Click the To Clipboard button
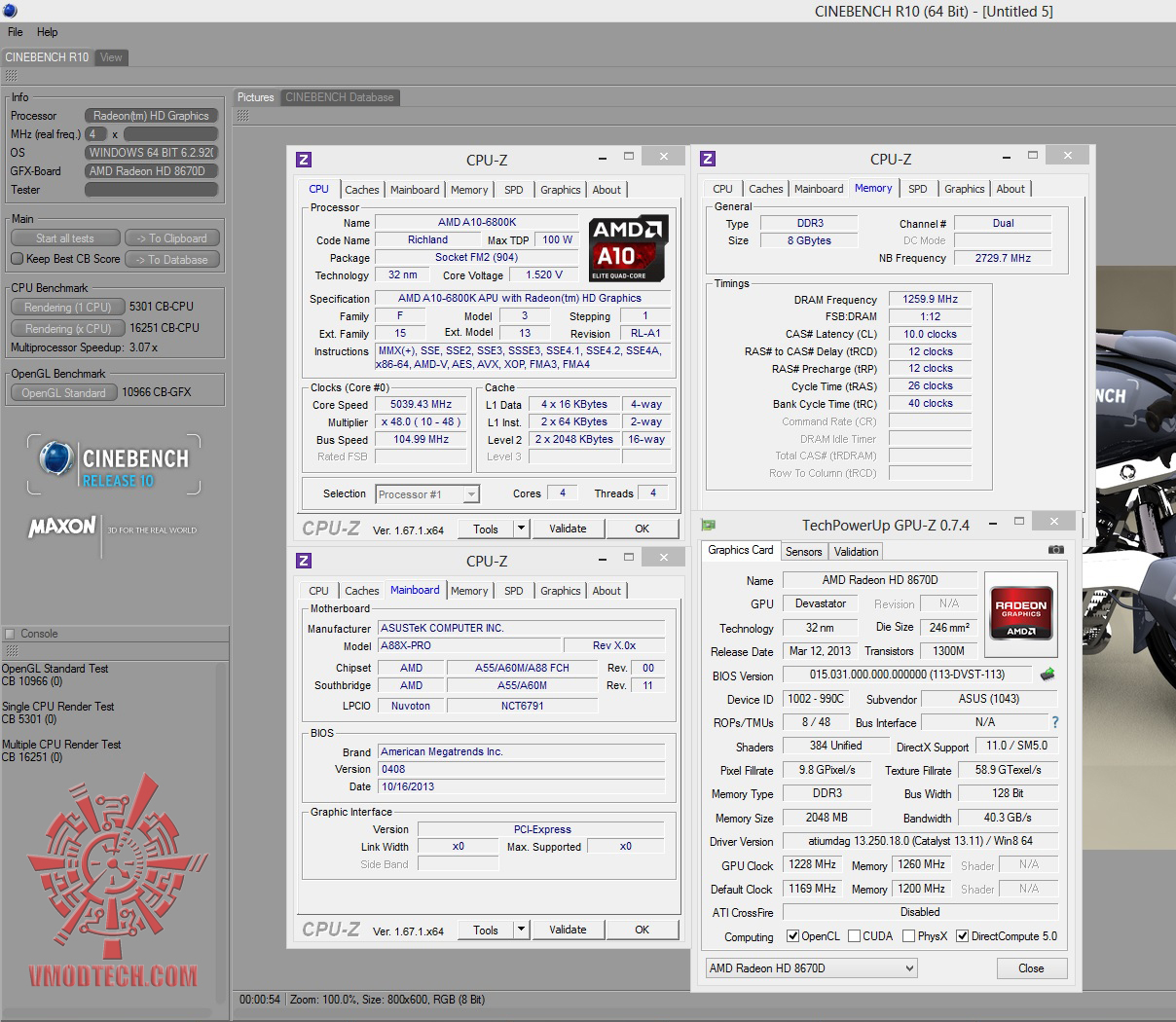Image resolution: width=1176 pixels, height=1022 pixels. pos(172,238)
